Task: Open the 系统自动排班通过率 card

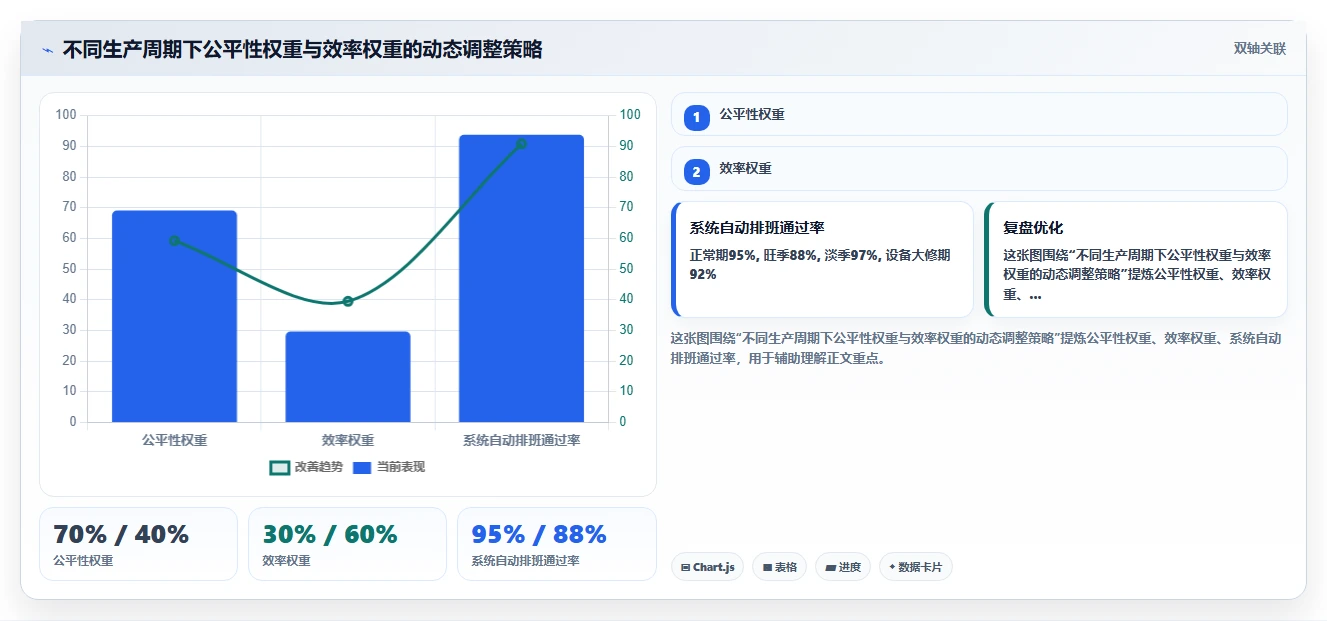Action: click(822, 260)
